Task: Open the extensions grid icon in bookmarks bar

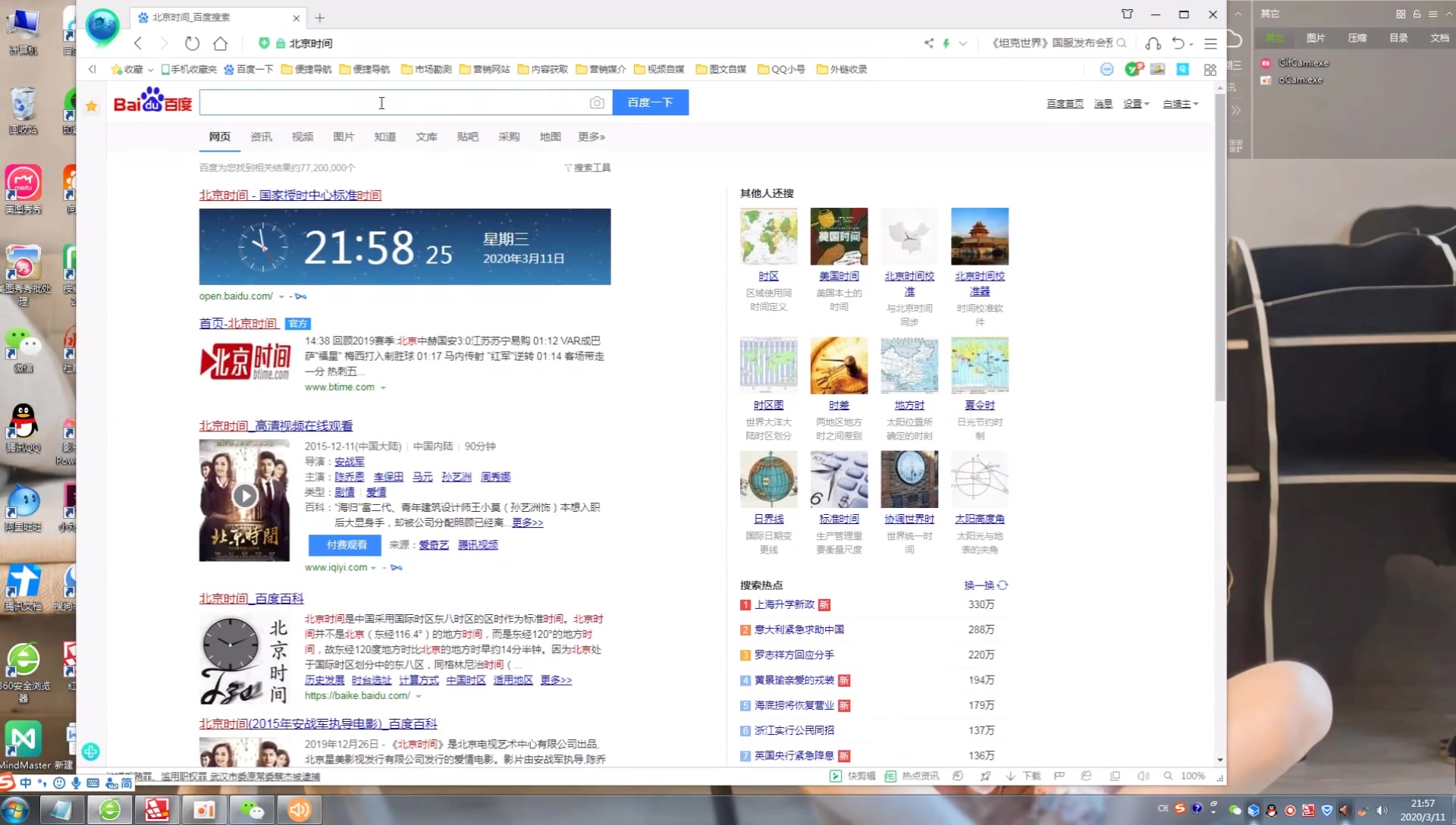Action: tap(1210, 69)
